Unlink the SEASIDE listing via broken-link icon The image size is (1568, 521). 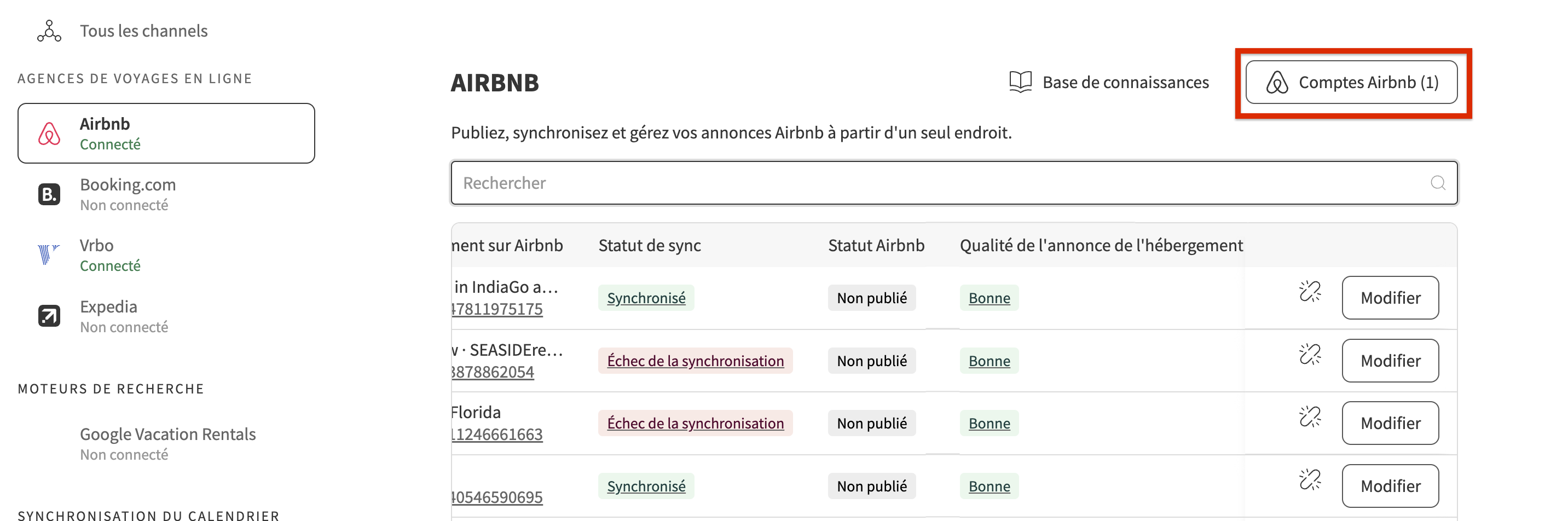tap(1309, 354)
